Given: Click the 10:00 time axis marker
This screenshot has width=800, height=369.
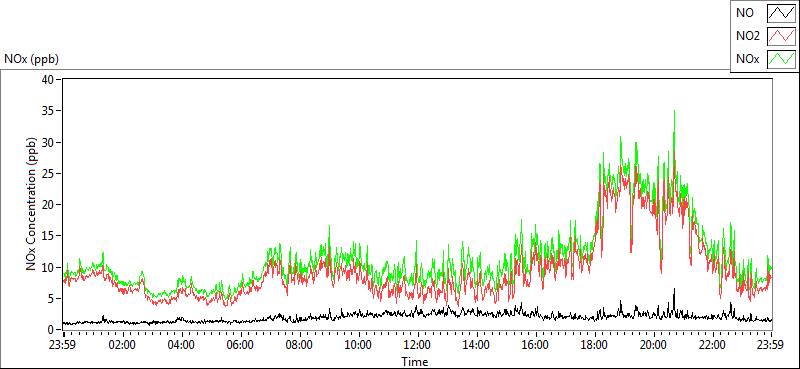Looking at the screenshot, I should pyautogui.click(x=358, y=344).
